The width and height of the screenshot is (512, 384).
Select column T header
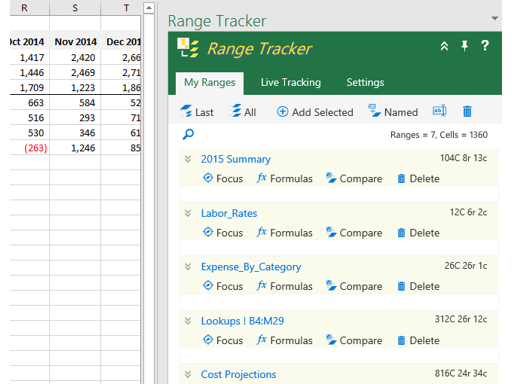[x=121, y=8]
